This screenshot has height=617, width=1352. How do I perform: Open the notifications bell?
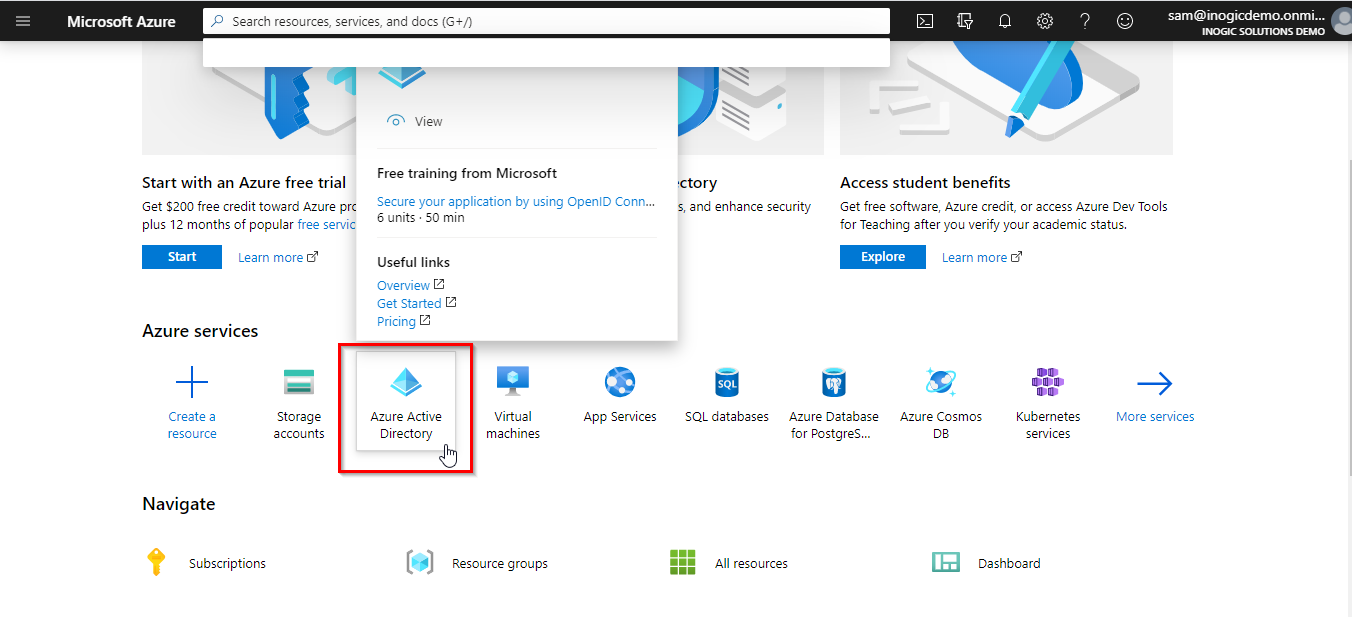click(1005, 21)
